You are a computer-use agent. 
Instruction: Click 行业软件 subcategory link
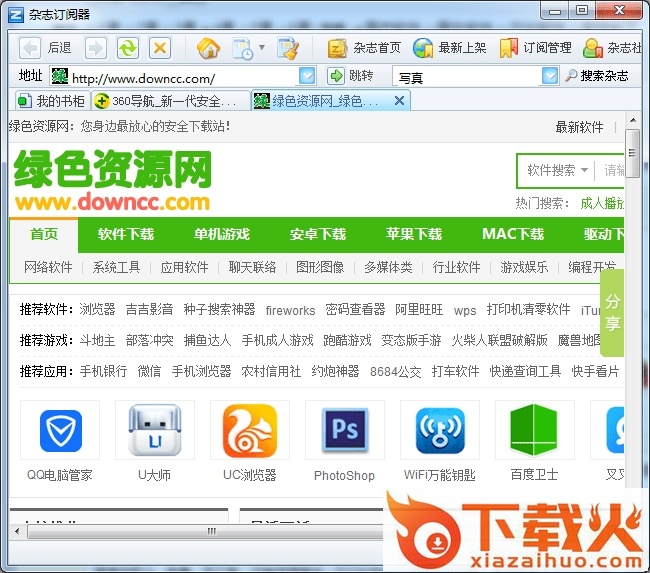click(456, 267)
